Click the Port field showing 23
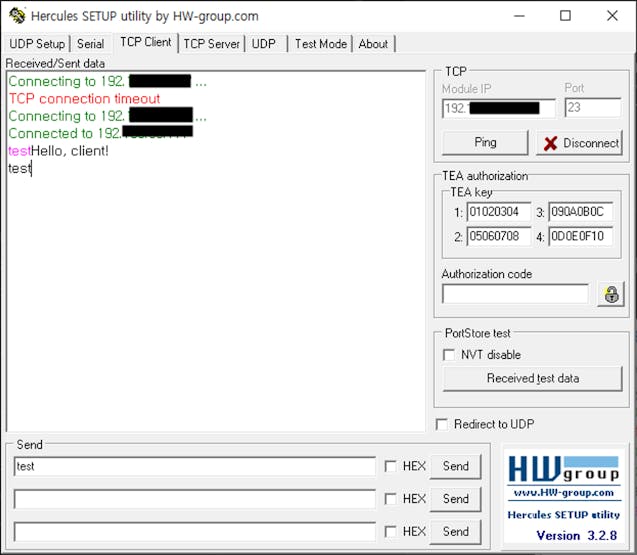The height and width of the screenshot is (555, 637). coord(593,108)
